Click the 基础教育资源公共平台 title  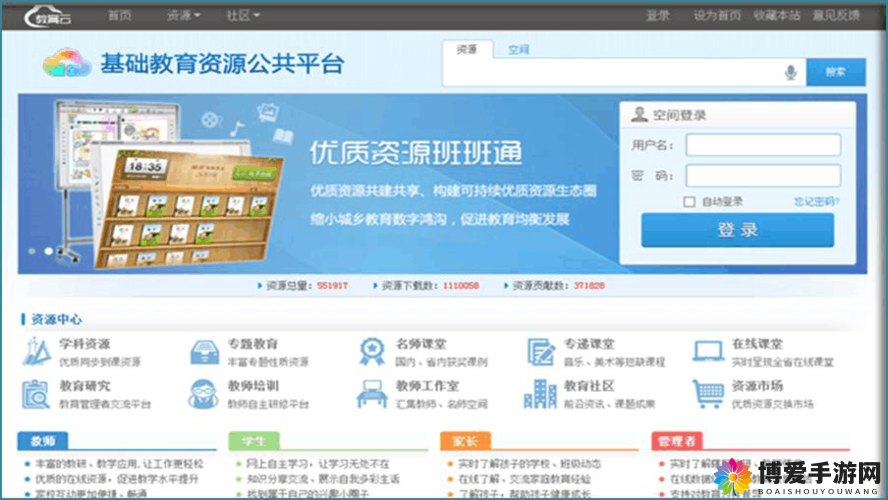point(222,63)
